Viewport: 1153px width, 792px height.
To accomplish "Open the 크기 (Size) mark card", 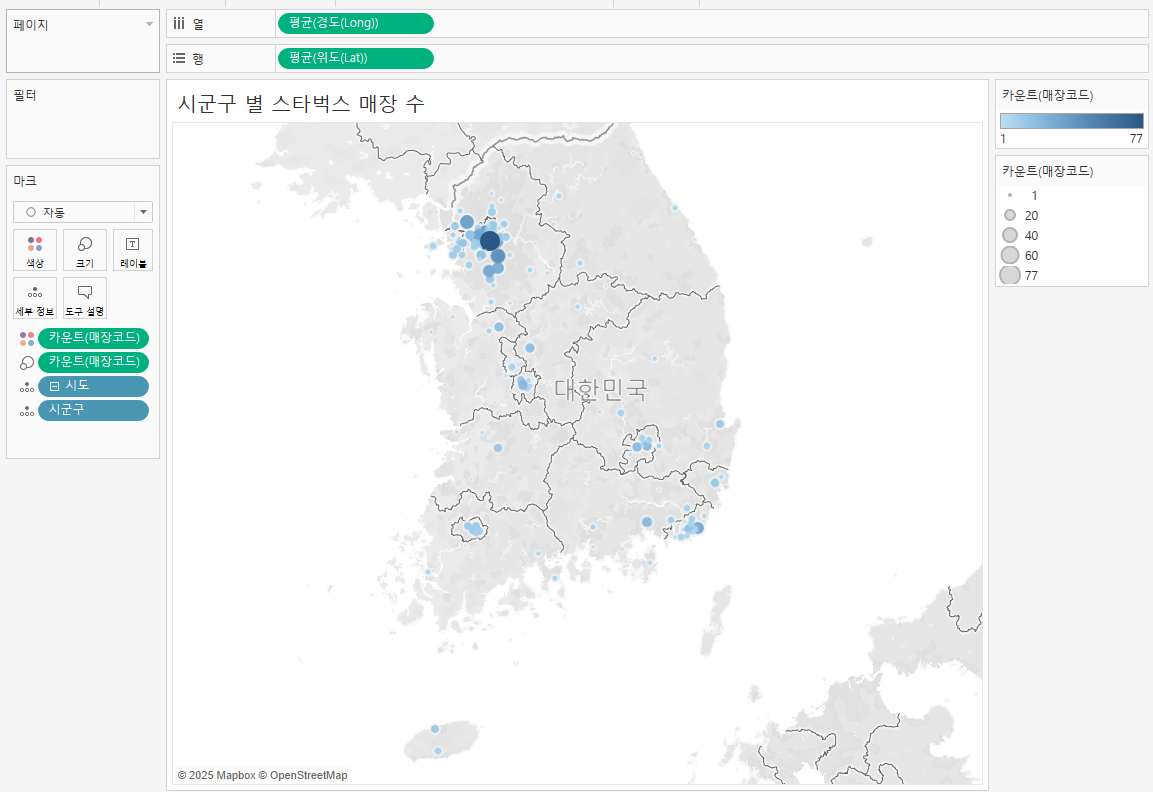I will pos(85,250).
